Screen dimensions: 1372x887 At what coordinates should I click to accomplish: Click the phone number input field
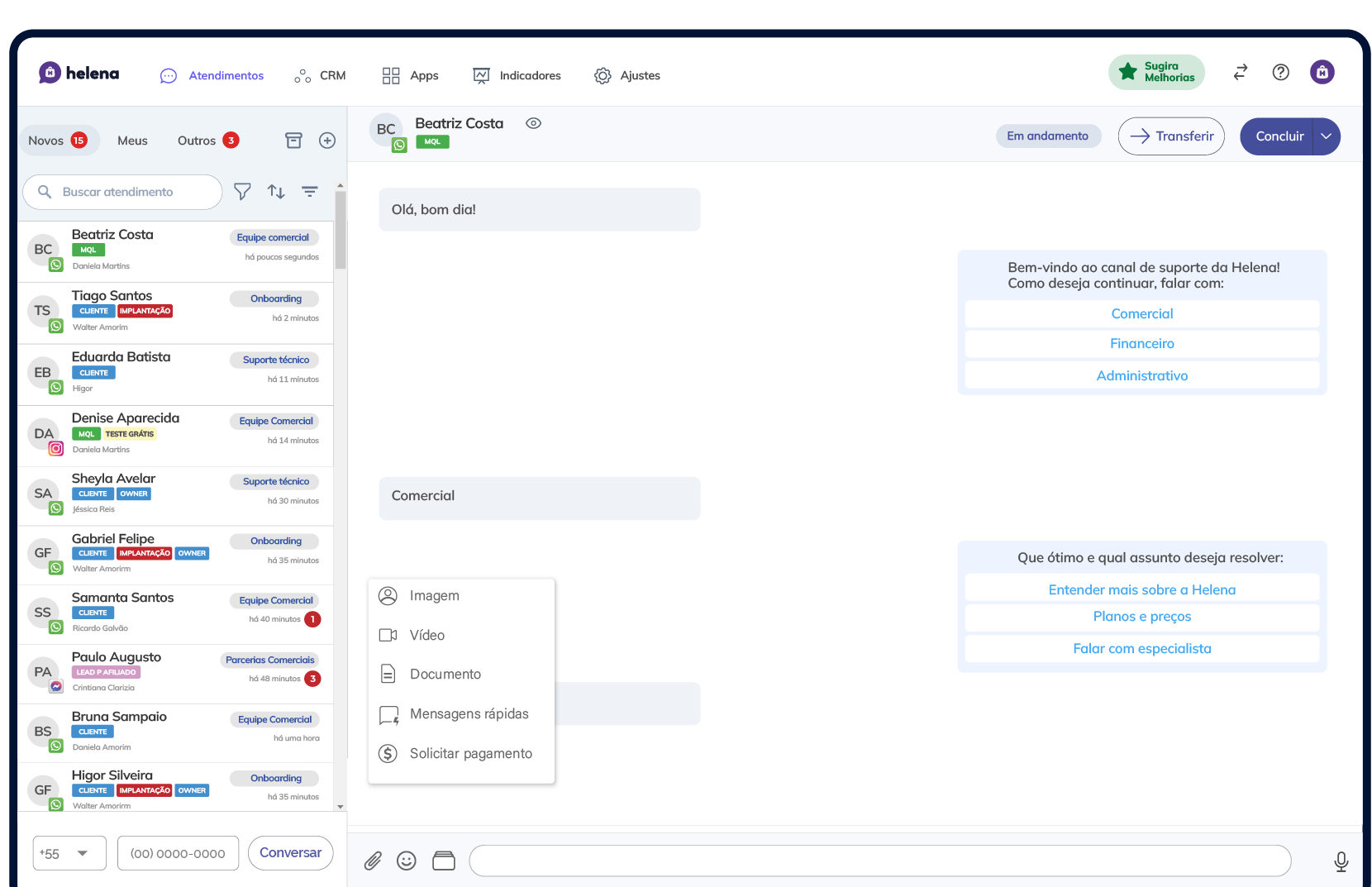[178, 853]
